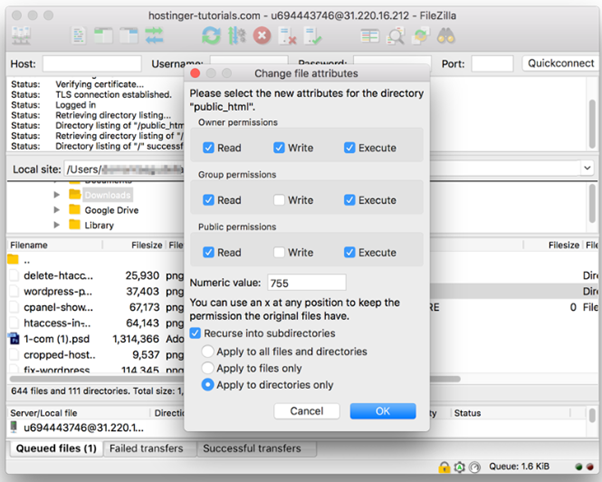Click the refresh file listing icon

211,36
